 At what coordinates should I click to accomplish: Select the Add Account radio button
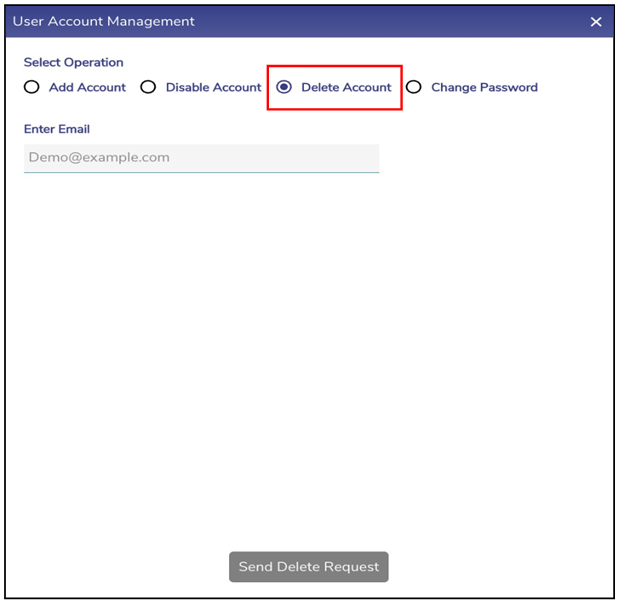(32, 87)
